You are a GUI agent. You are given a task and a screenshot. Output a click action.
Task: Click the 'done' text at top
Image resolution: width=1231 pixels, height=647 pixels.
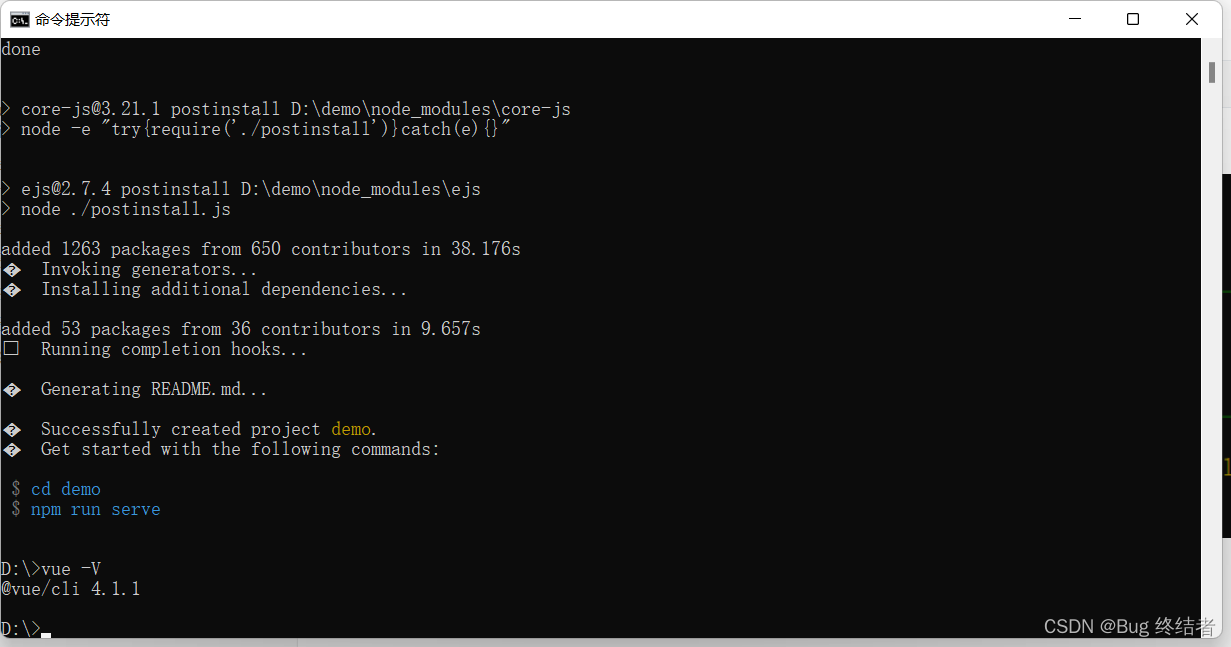pos(21,49)
